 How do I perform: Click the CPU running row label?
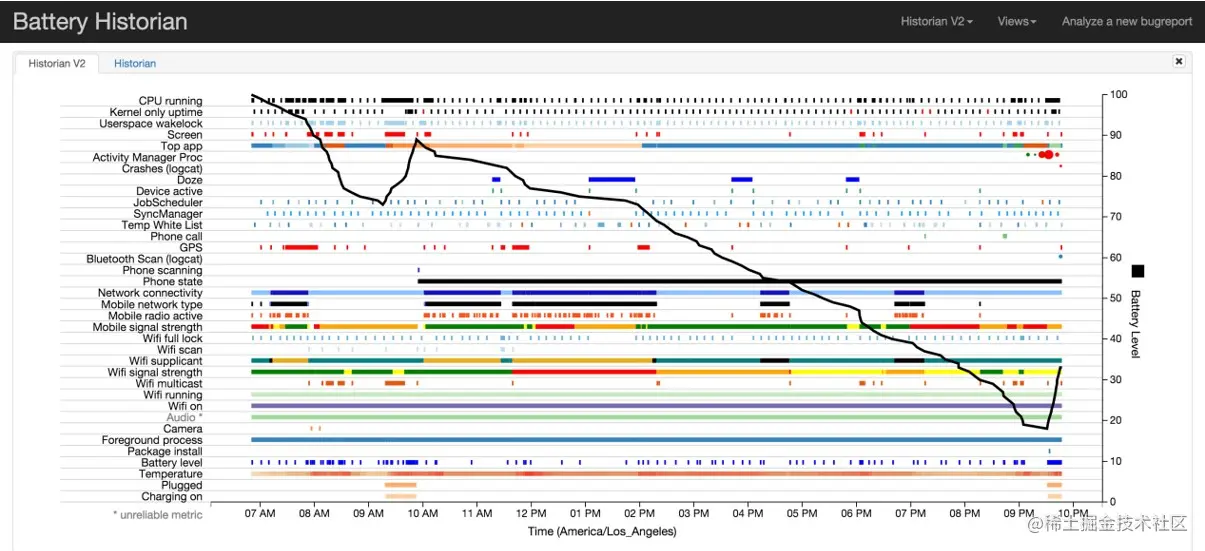(x=170, y=101)
